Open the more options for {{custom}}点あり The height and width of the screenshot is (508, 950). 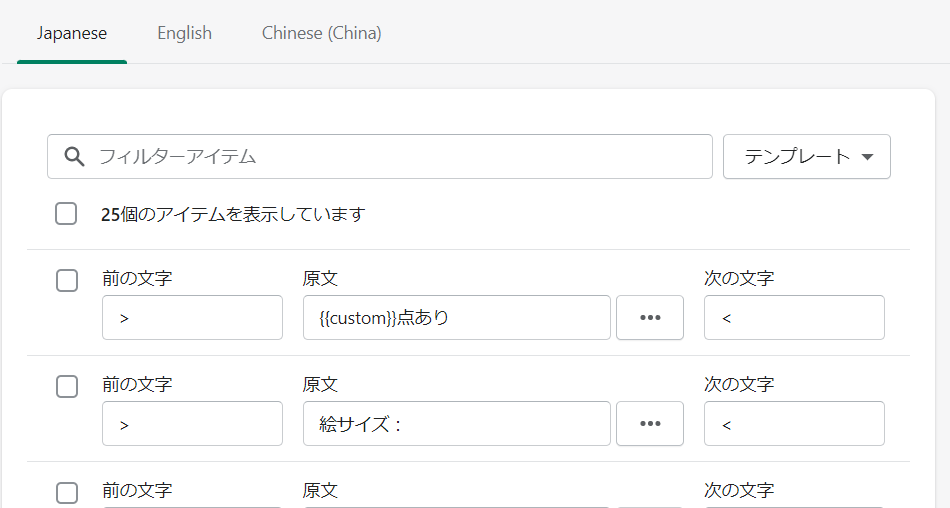[x=650, y=318]
